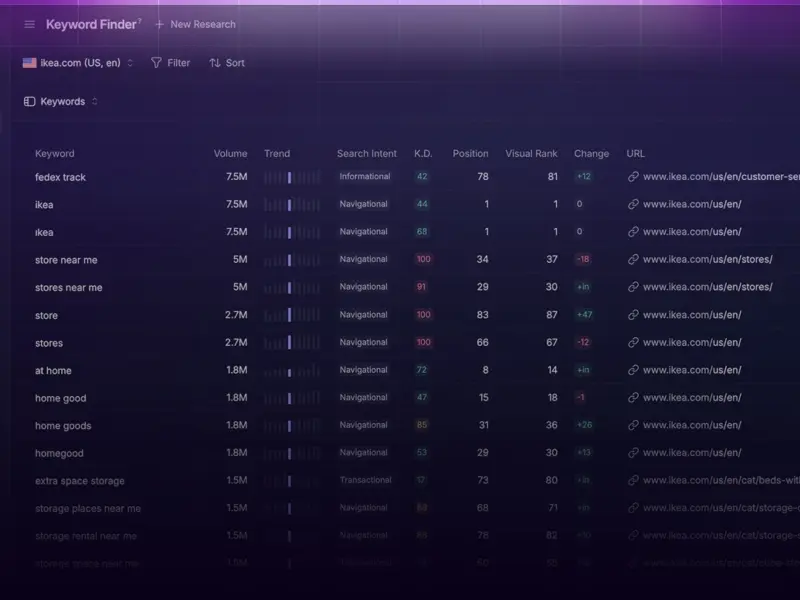800x600 pixels.
Task: Select the 'stores near me' keyword
Action: (68, 287)
